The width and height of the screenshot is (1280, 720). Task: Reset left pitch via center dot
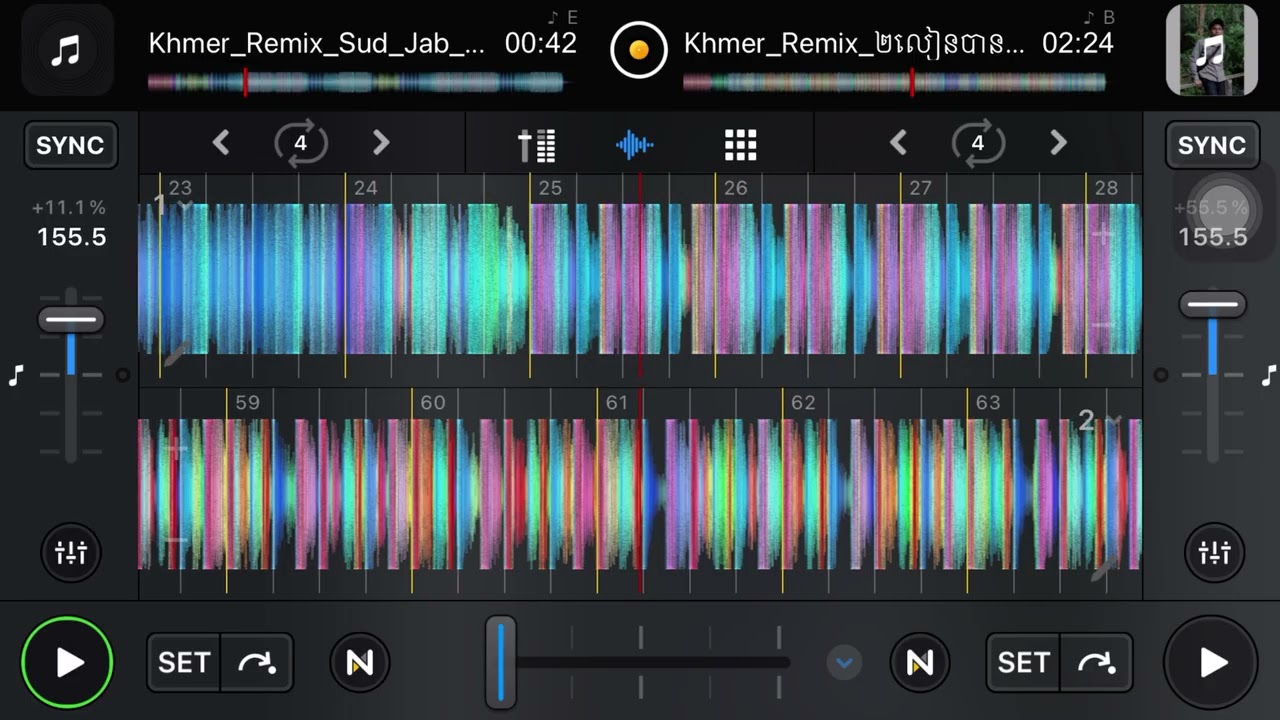[123, 376]
